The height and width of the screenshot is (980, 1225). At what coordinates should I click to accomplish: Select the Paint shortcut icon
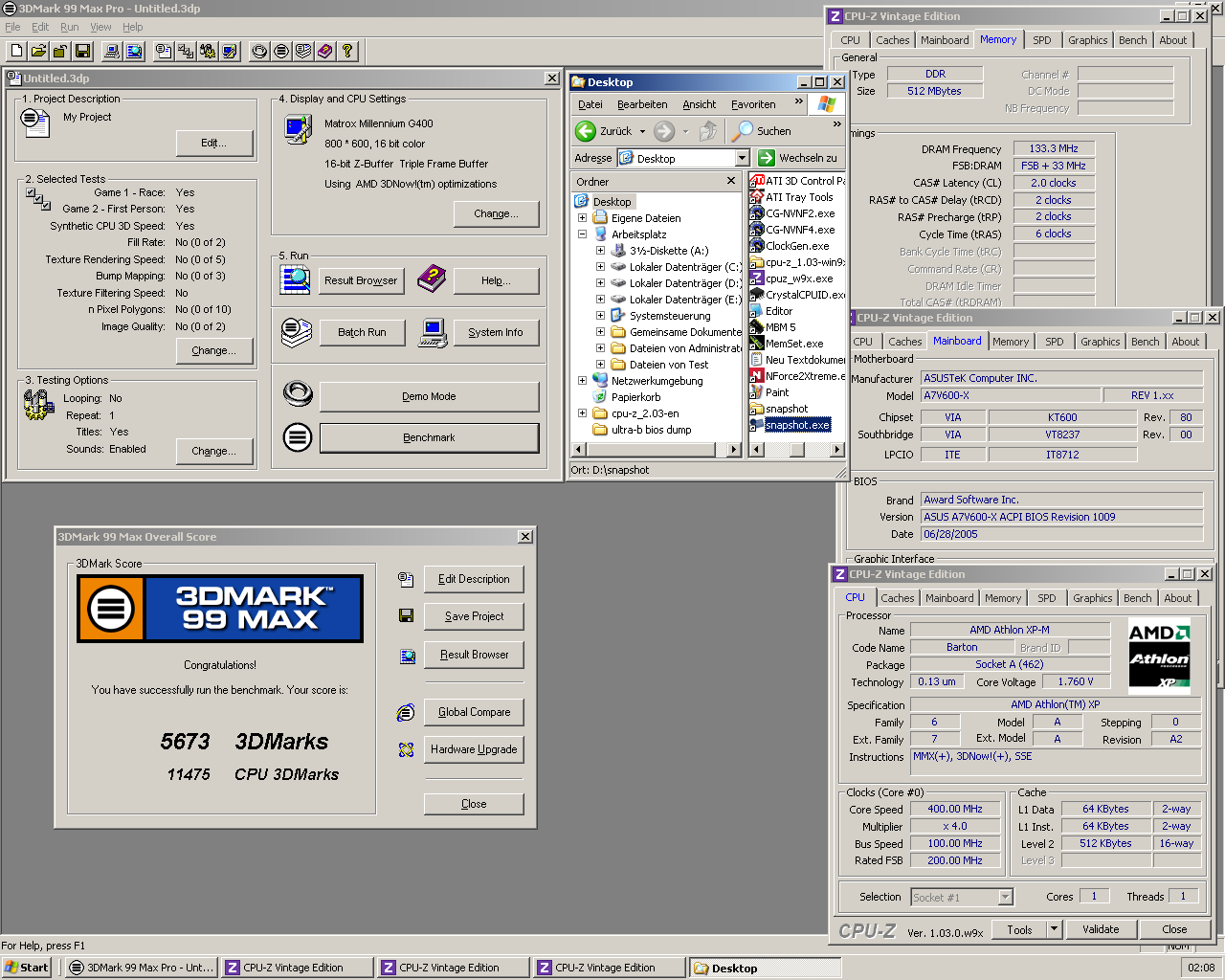click(757, 392)
